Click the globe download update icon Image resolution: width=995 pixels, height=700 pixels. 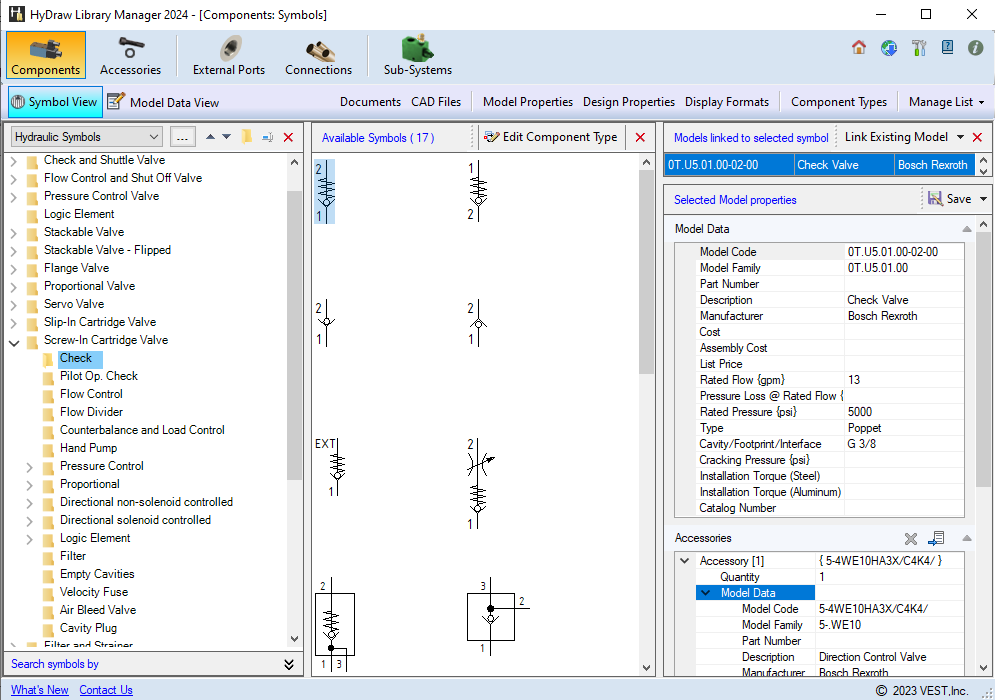(888, 48)
